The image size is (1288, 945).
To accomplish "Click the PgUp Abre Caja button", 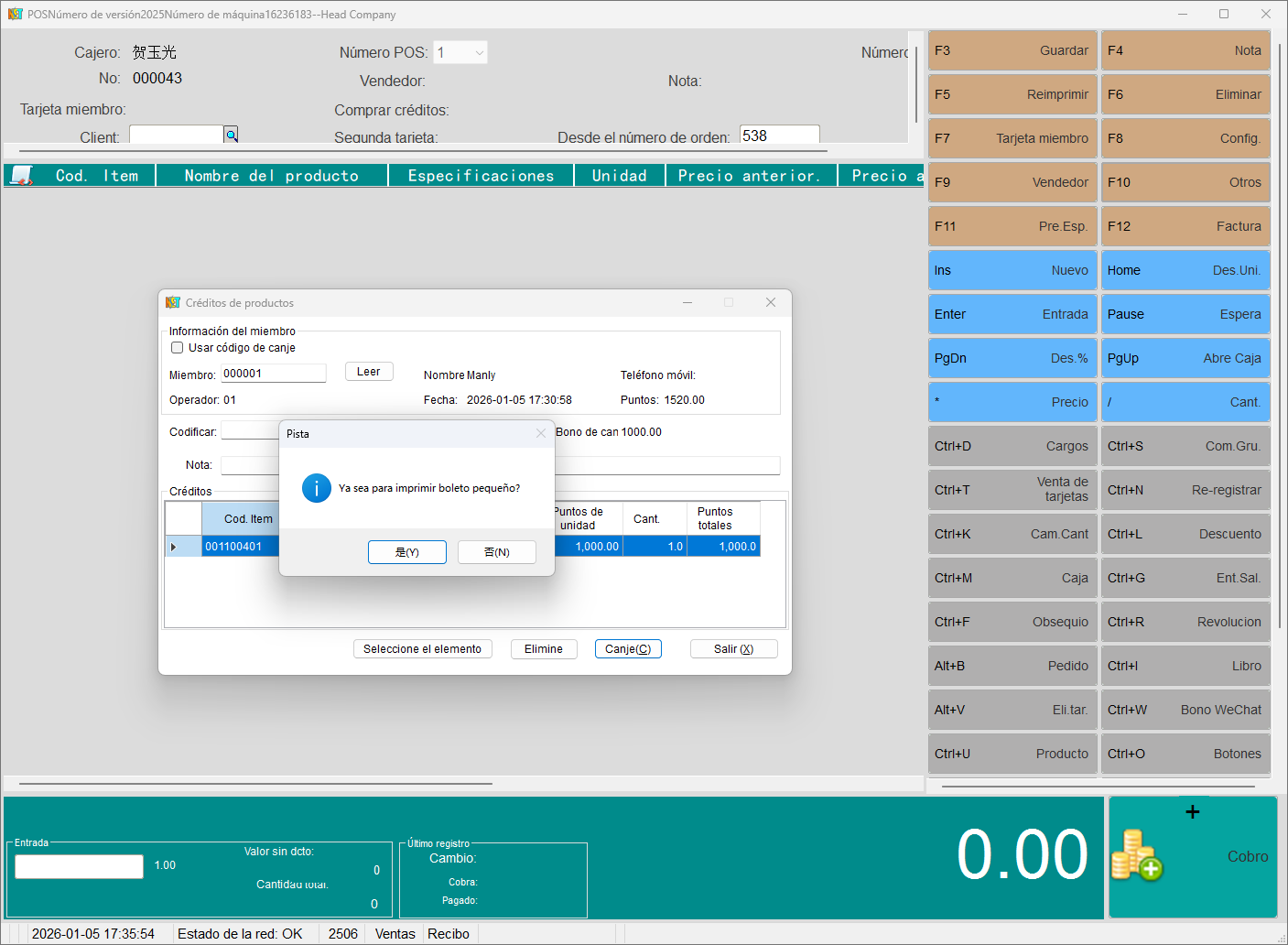I will [1185, 358].
